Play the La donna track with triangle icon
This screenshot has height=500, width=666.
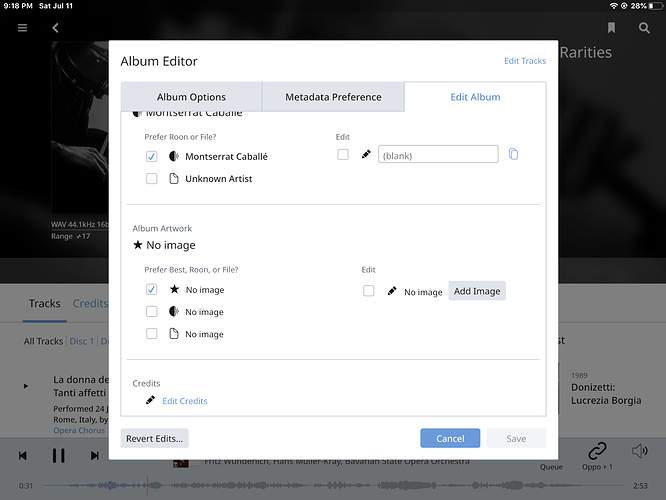coord(25,386)
